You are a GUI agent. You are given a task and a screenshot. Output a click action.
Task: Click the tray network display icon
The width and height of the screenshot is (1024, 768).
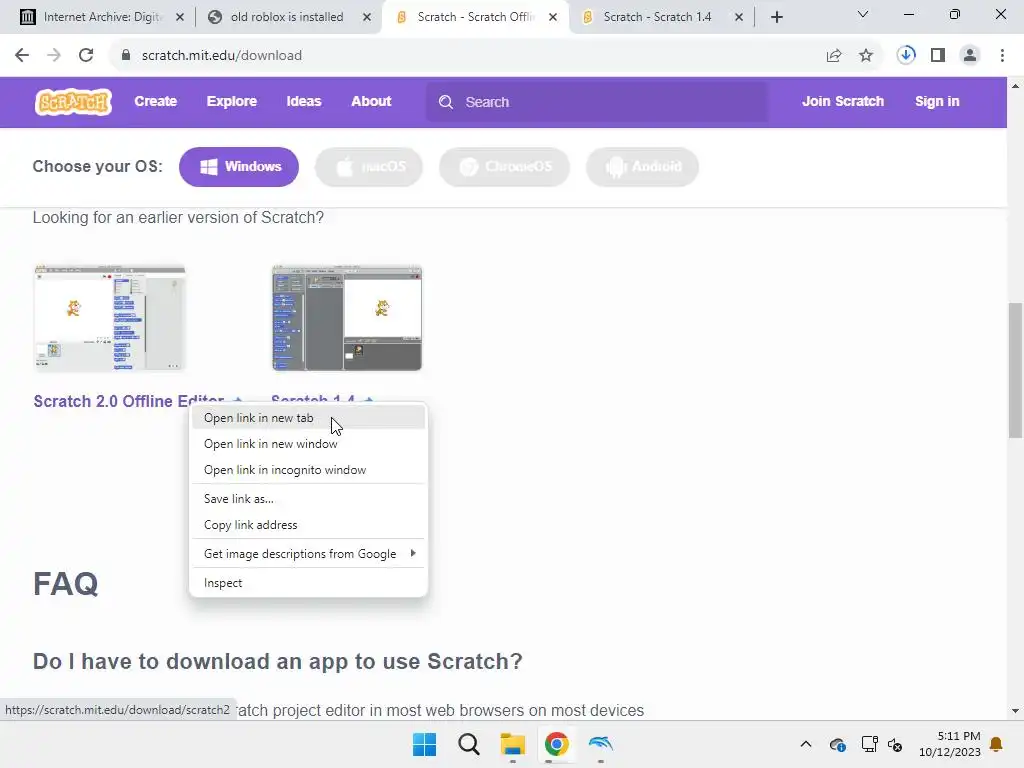click(x=869, y=744)
